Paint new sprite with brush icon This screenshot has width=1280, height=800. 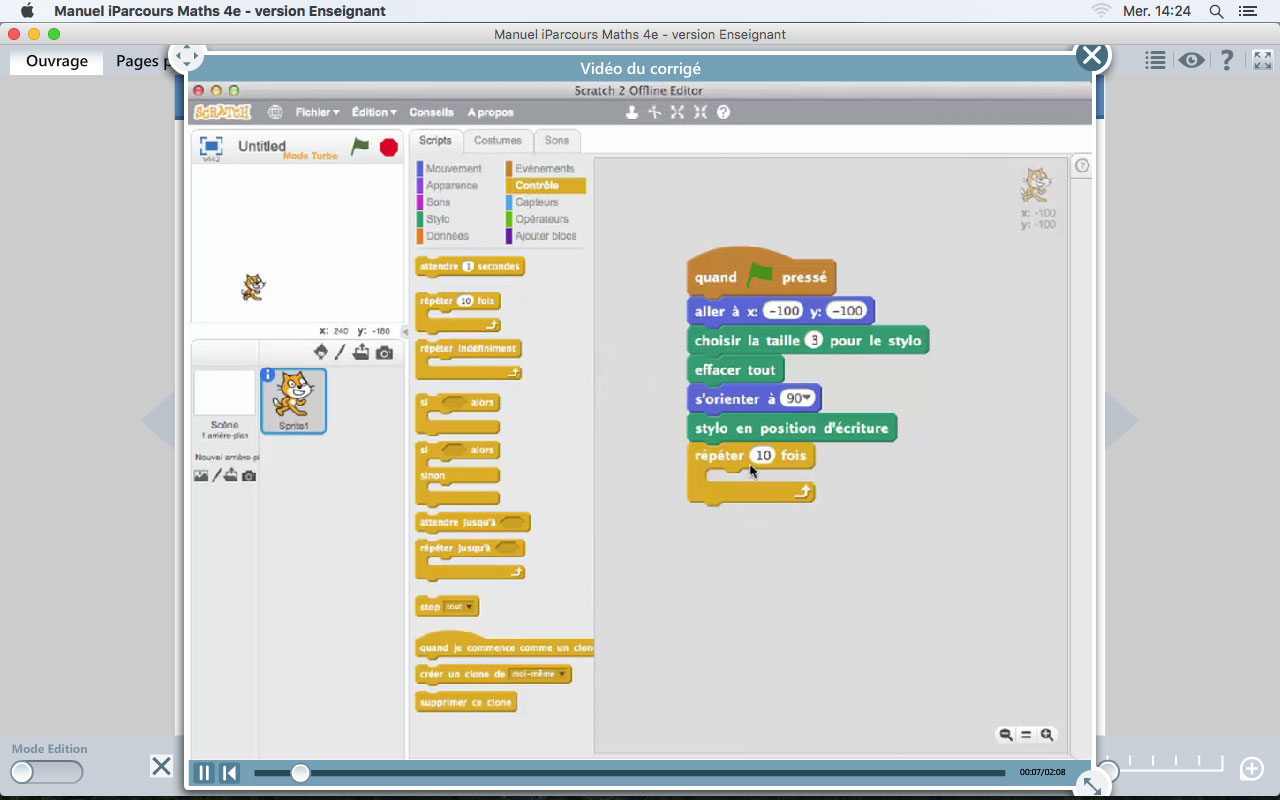coord(340,352)
